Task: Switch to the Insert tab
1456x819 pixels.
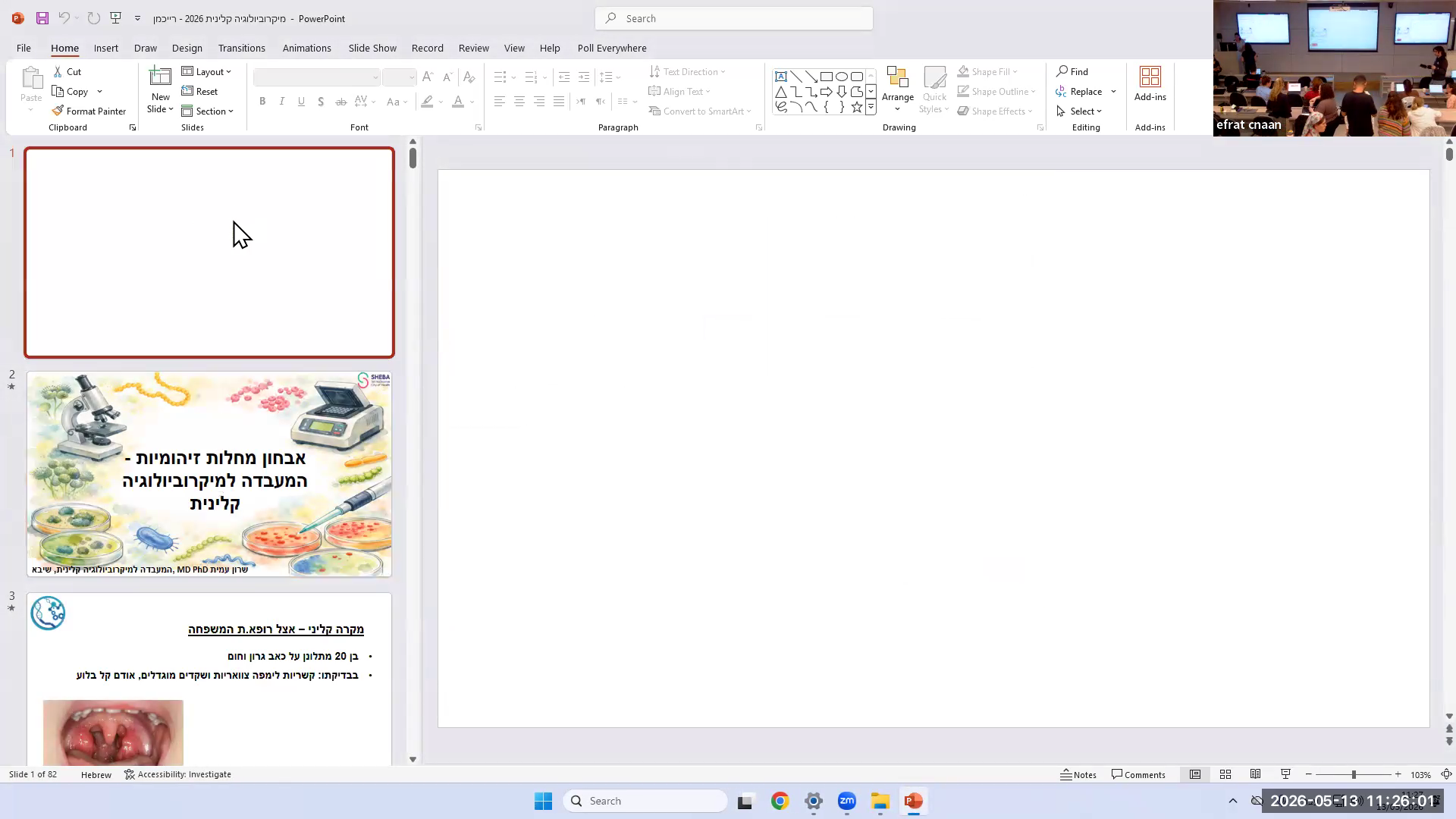Action: click(x=106, y=48)
